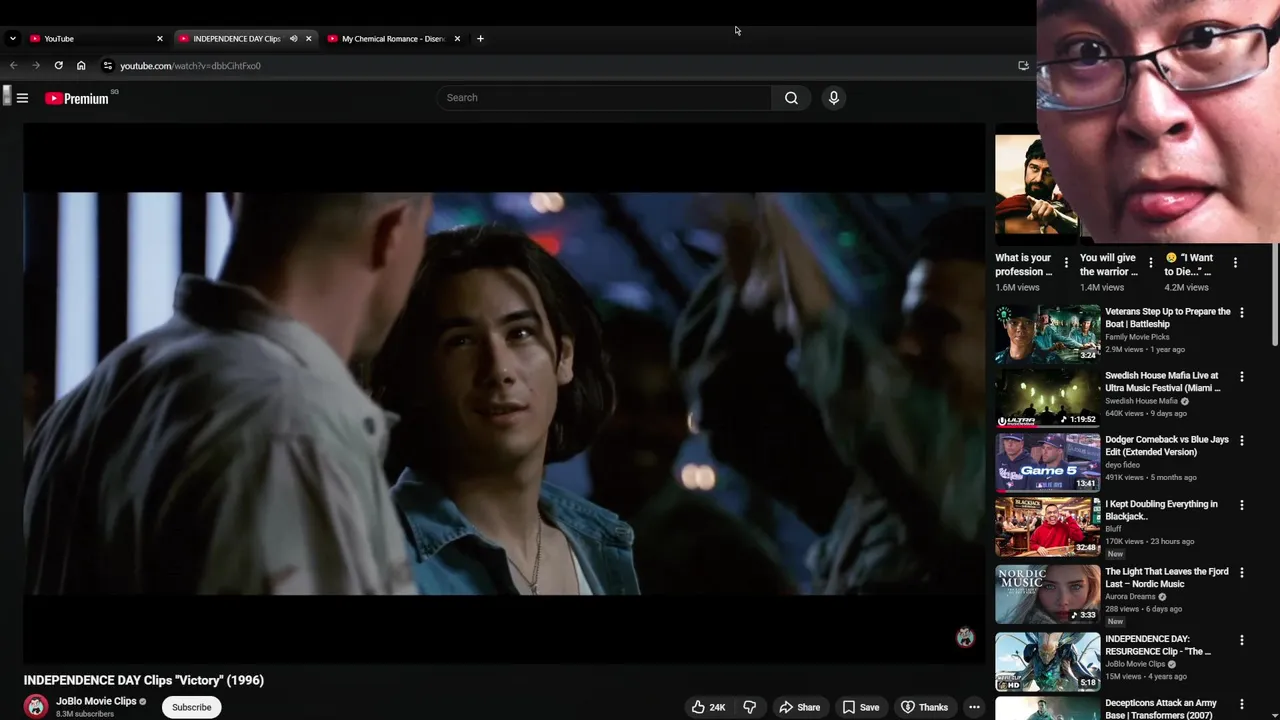Open Blackjack video thumbnail
The width and height of the screenshot is (1280, 720).
pos(1047,526)
